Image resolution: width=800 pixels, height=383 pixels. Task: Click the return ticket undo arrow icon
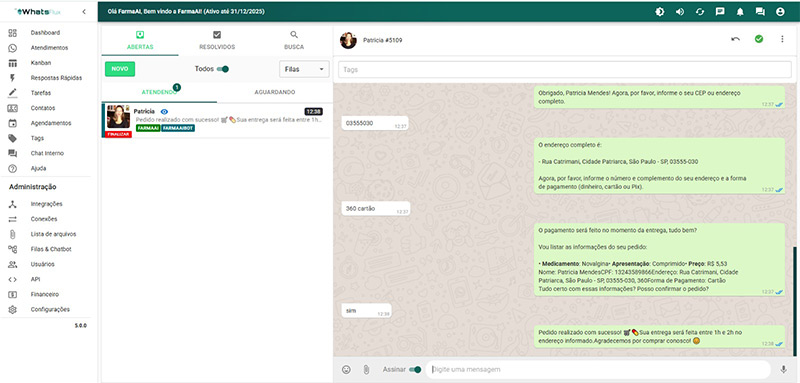[735, 39]
